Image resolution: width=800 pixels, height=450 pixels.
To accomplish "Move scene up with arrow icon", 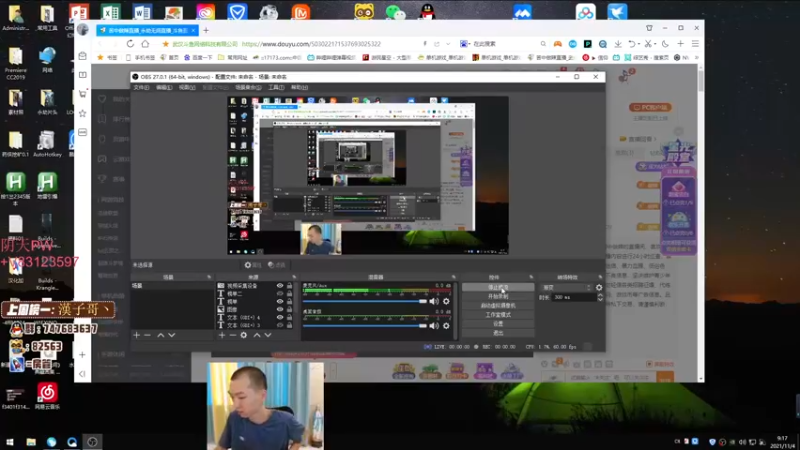I will tap(161, 335).
